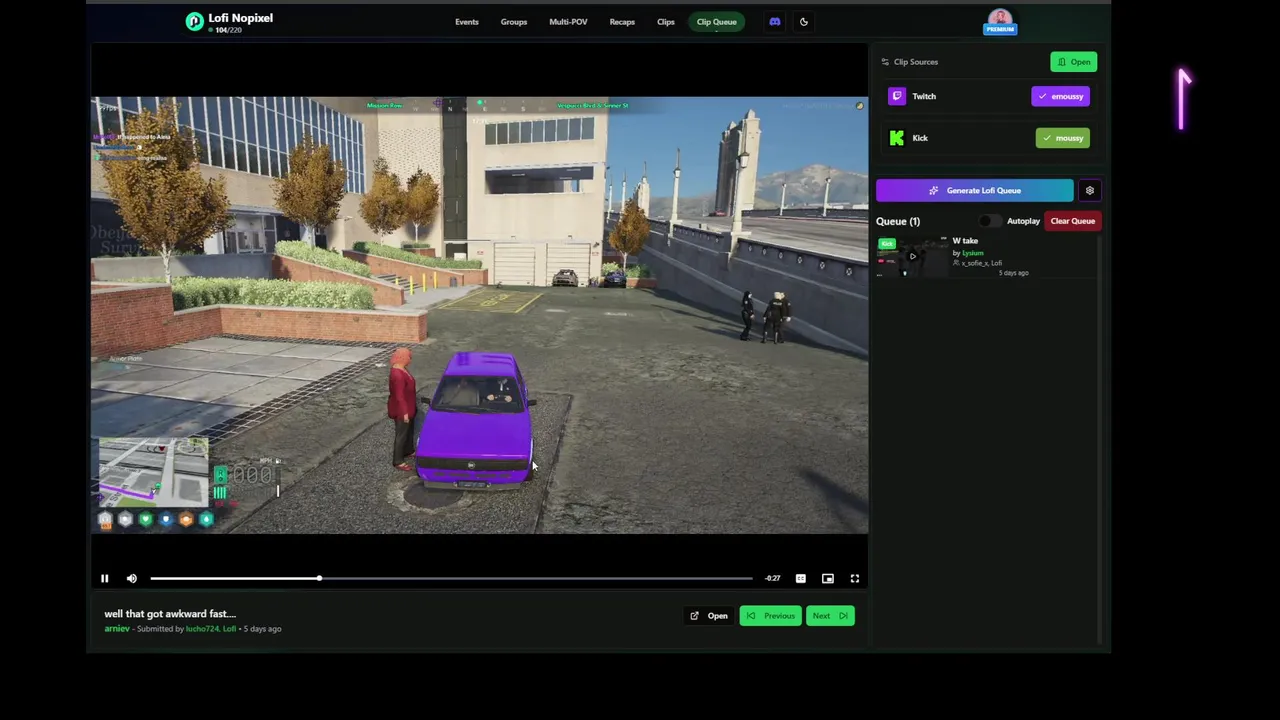Image resolution: width=1280 pixels, height=720 pixels.
Task: Enter fullscreen video mode
Action: click(855, 578)
